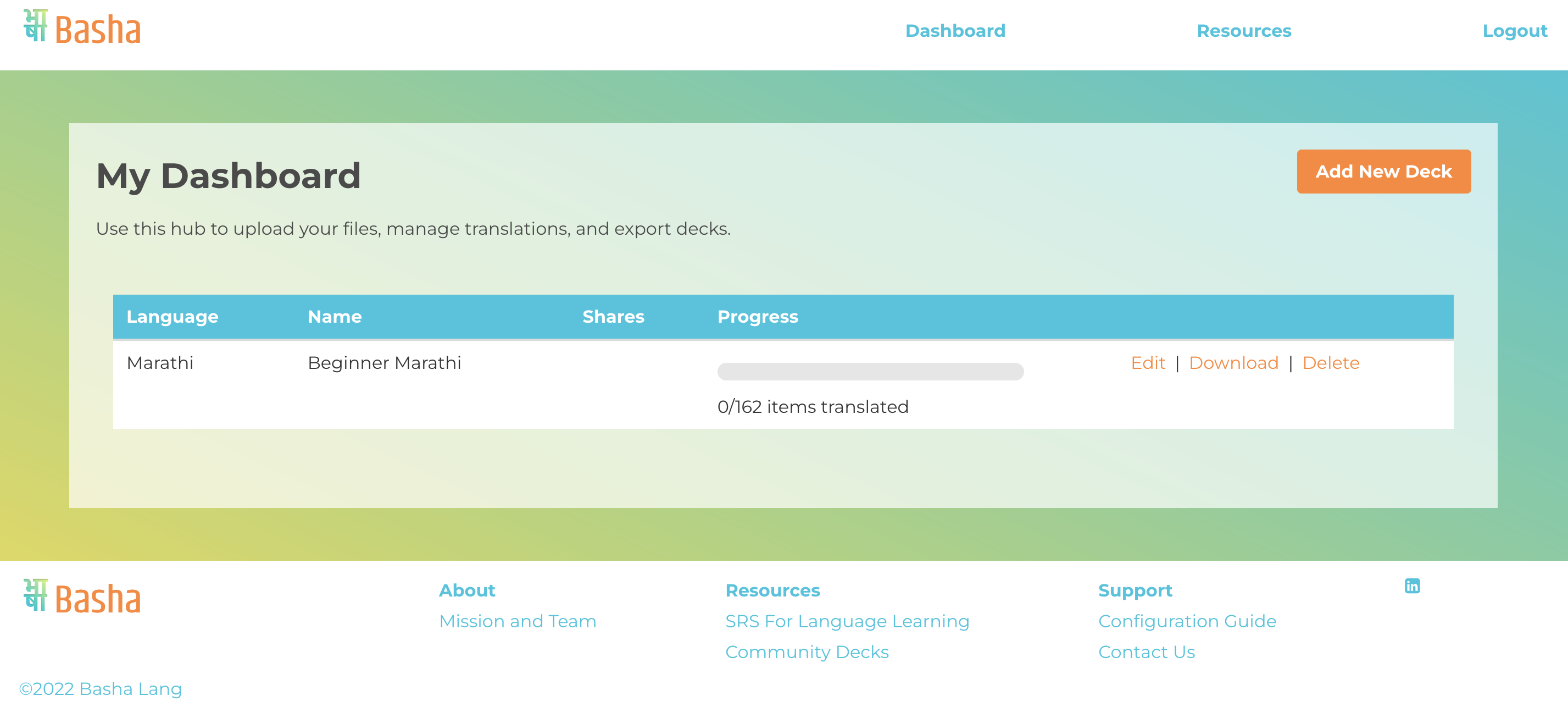Log out using the Logout link

coord(1515,30)
